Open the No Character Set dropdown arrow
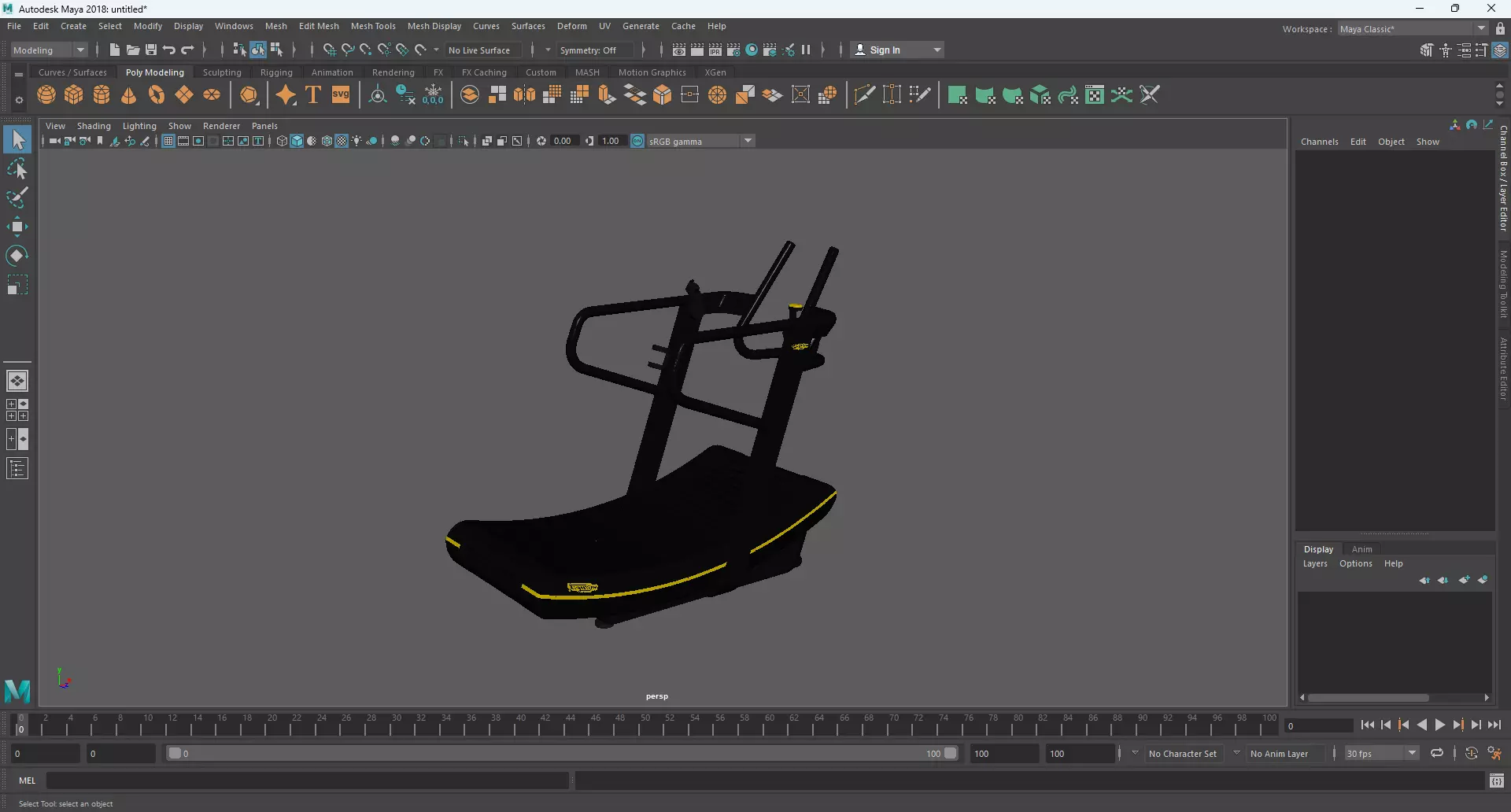1511x812 pixels. coord(1135,753)
